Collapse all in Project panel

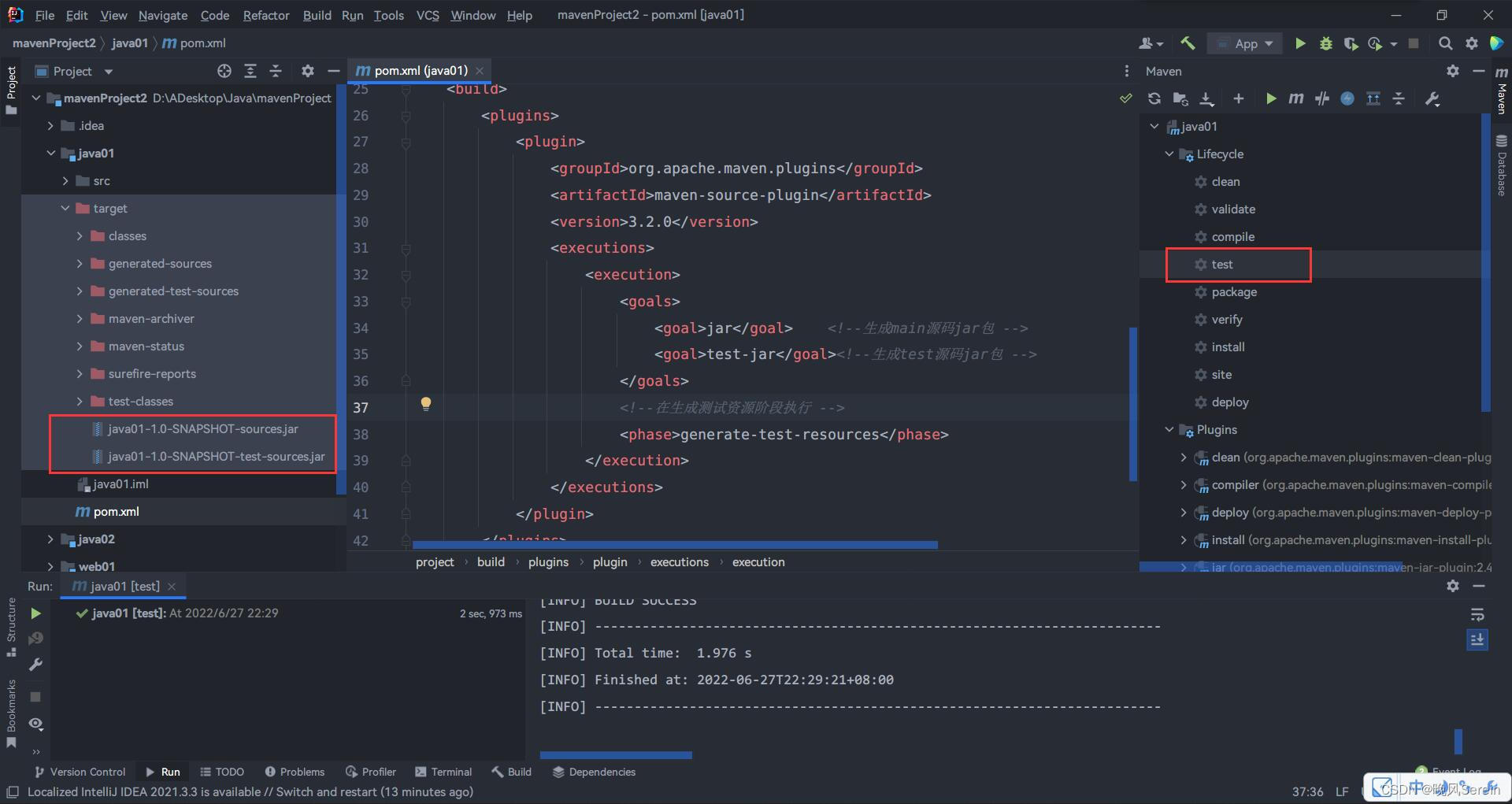pyautogui.click(x=276, y=71)
